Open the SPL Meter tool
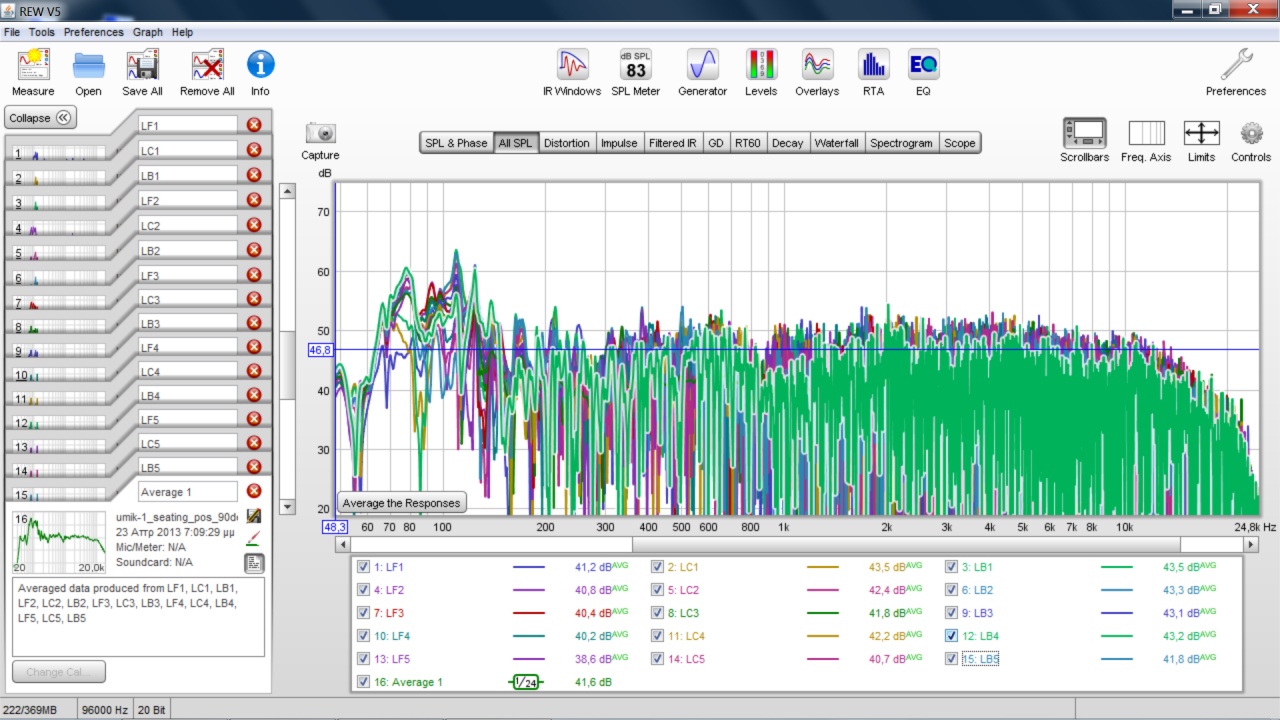1280x720 pixels. (635, 66)
